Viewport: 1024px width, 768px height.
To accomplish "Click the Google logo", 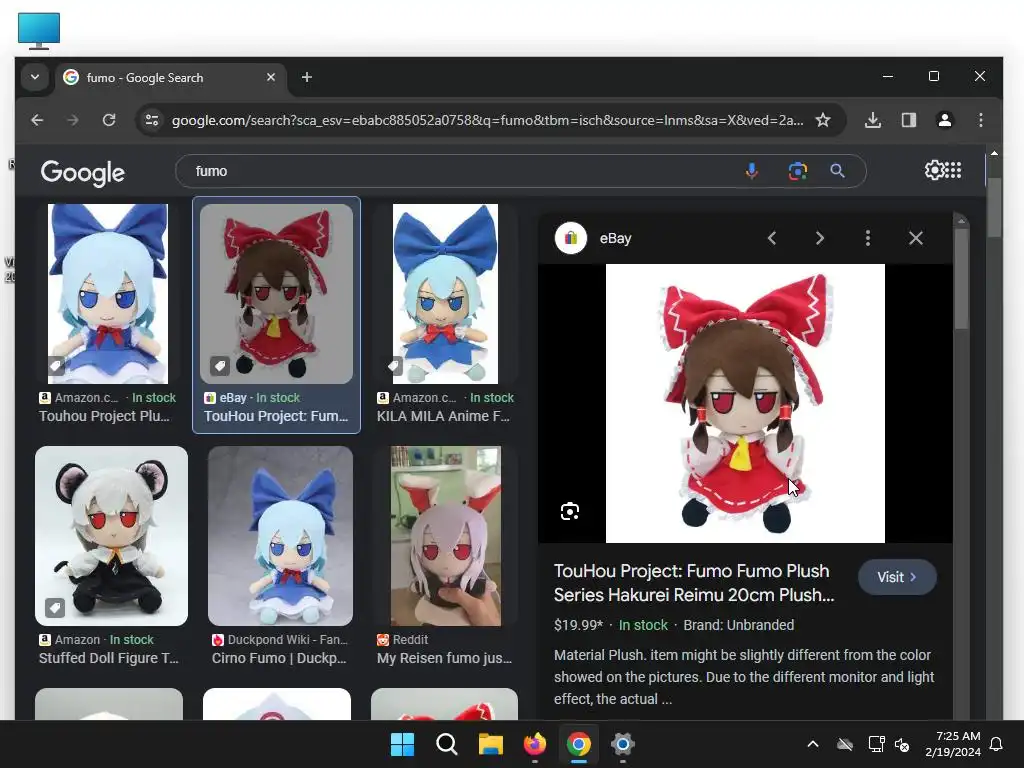I will click(x=82, y=172).
